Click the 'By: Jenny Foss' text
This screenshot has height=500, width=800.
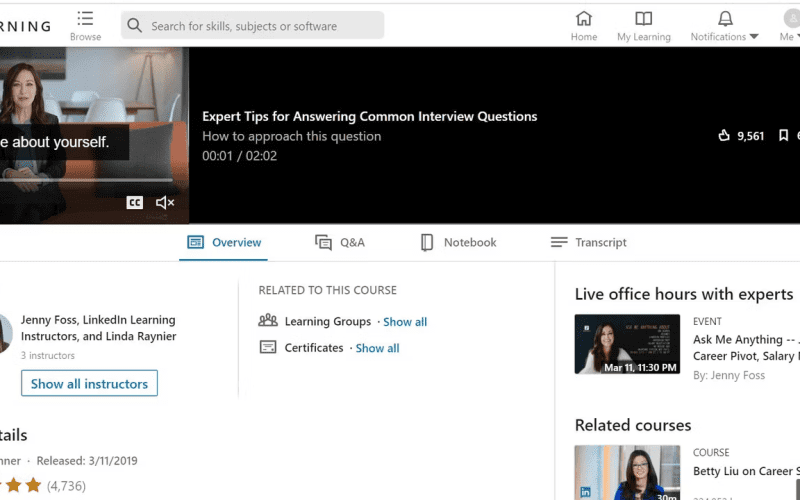tap(729, 375)
